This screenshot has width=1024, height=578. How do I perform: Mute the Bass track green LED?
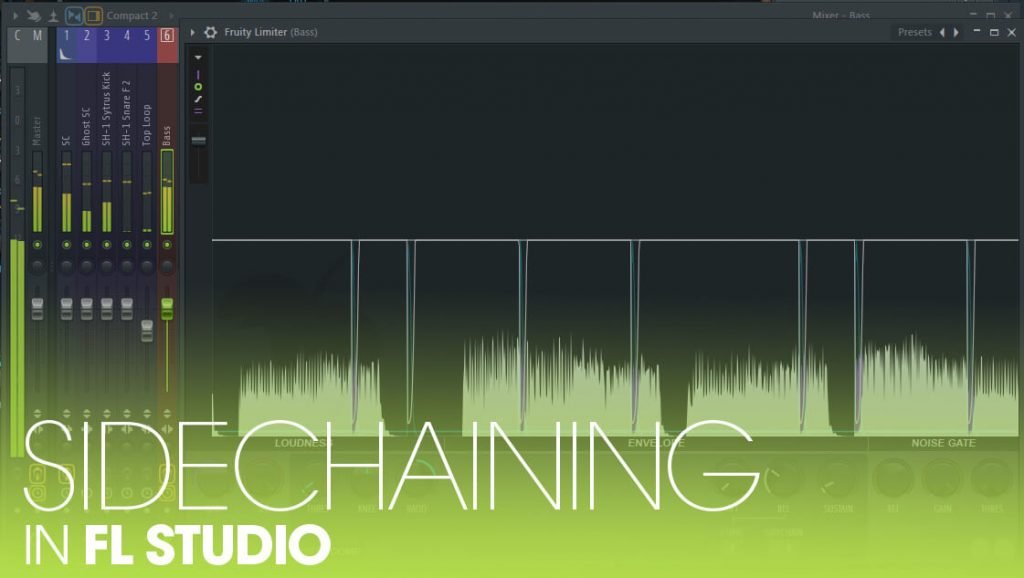[x=167, y=245]
